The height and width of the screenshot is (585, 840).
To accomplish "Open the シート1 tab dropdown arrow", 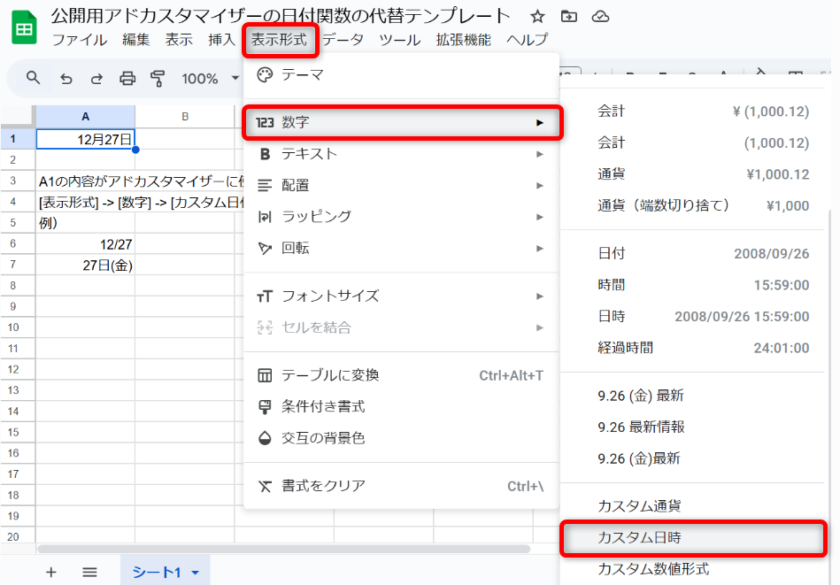I will pyautogui.click(x=195, y=573).
